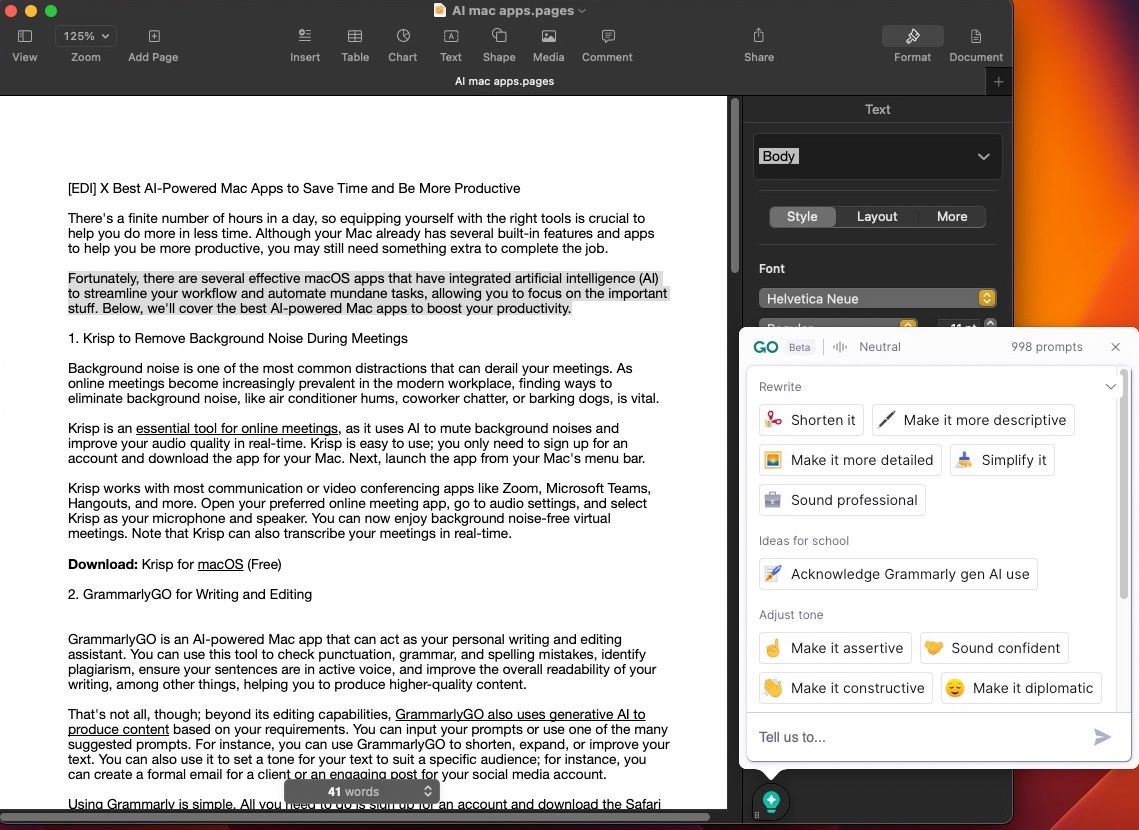Click the Neutral tone selector in GrammarlyGO
1139x830 pixels.
coord(869,347)
